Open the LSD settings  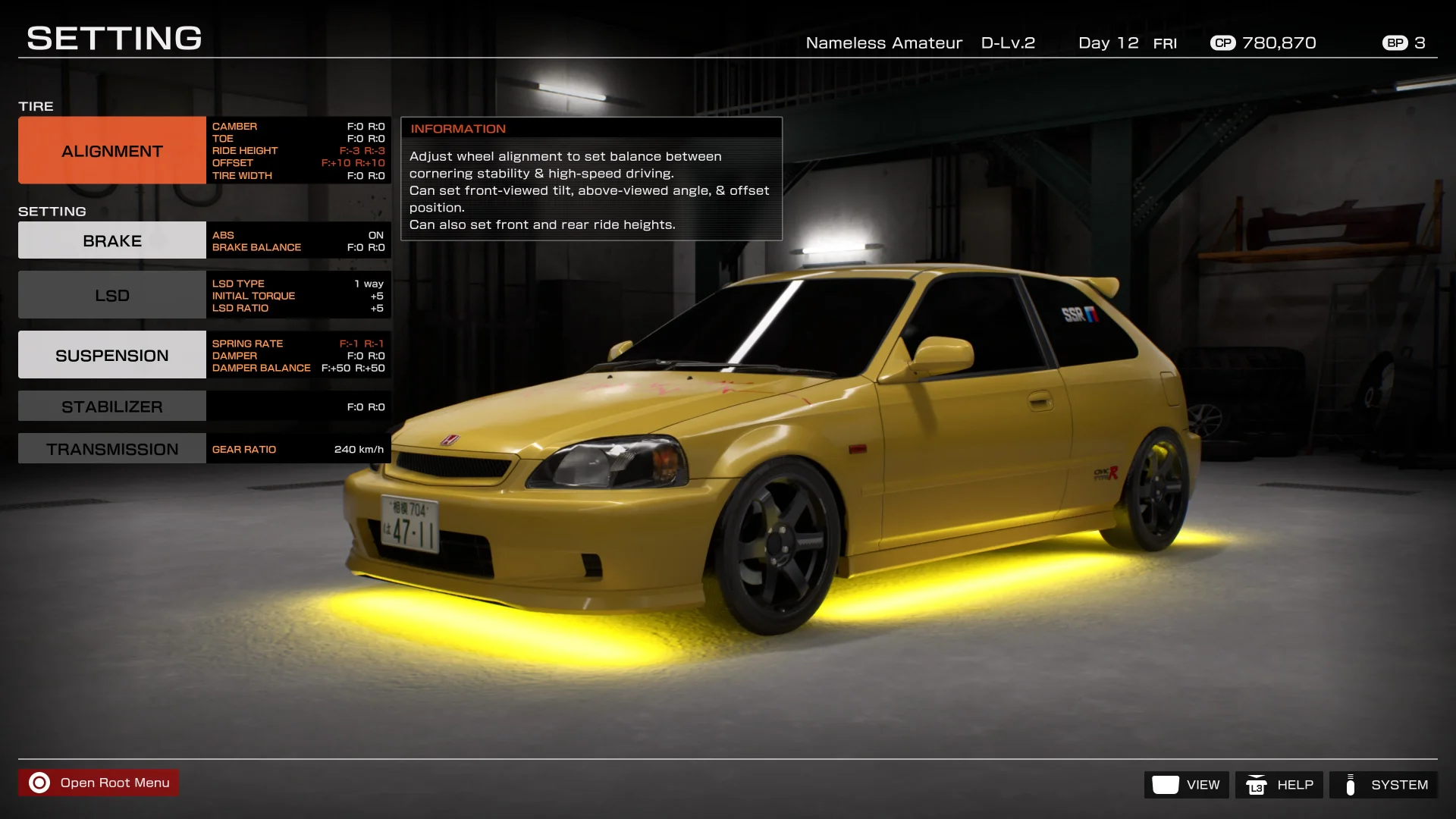coord(112,295)
